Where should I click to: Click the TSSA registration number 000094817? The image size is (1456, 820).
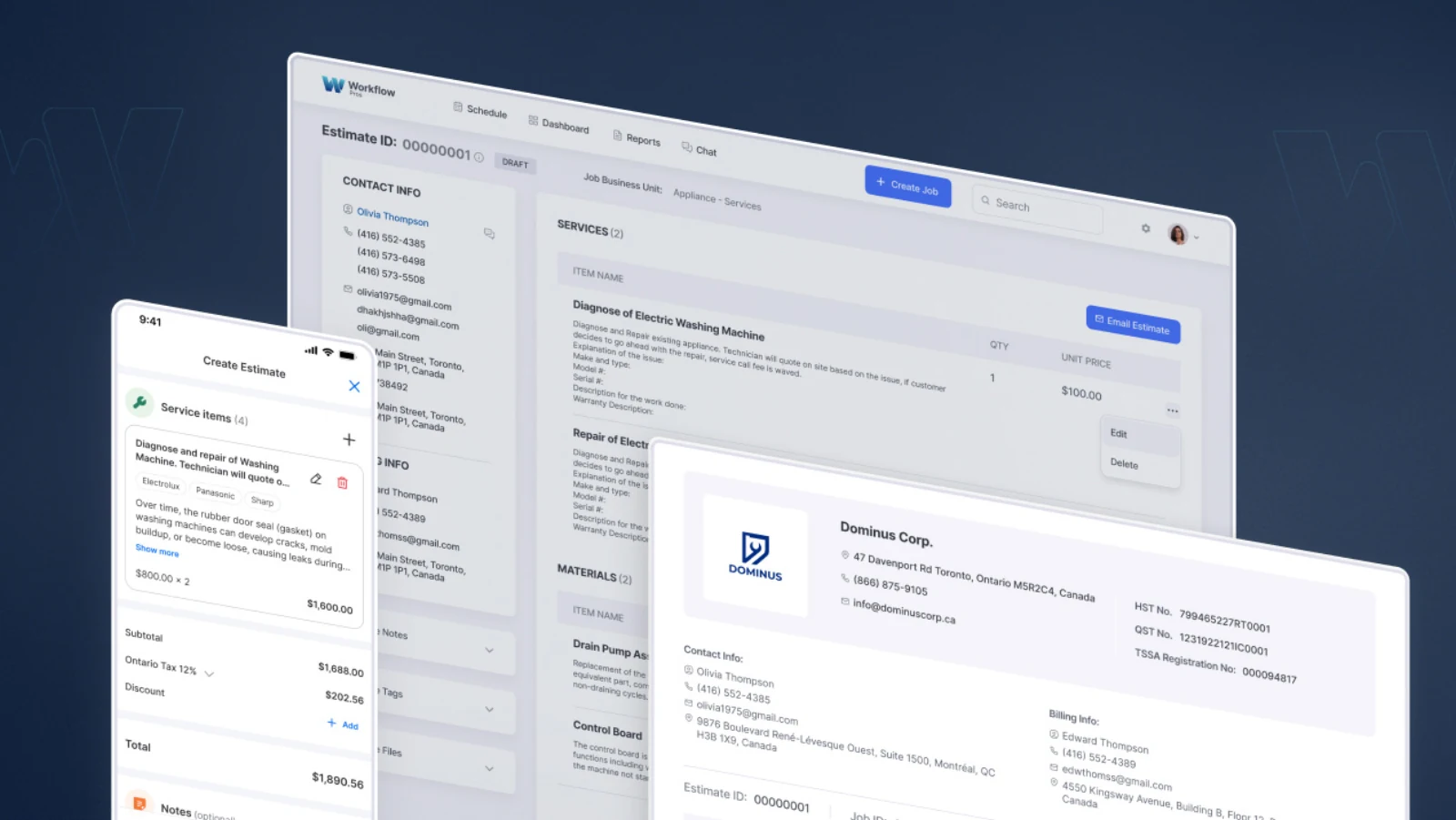(x=1269, y=675)
